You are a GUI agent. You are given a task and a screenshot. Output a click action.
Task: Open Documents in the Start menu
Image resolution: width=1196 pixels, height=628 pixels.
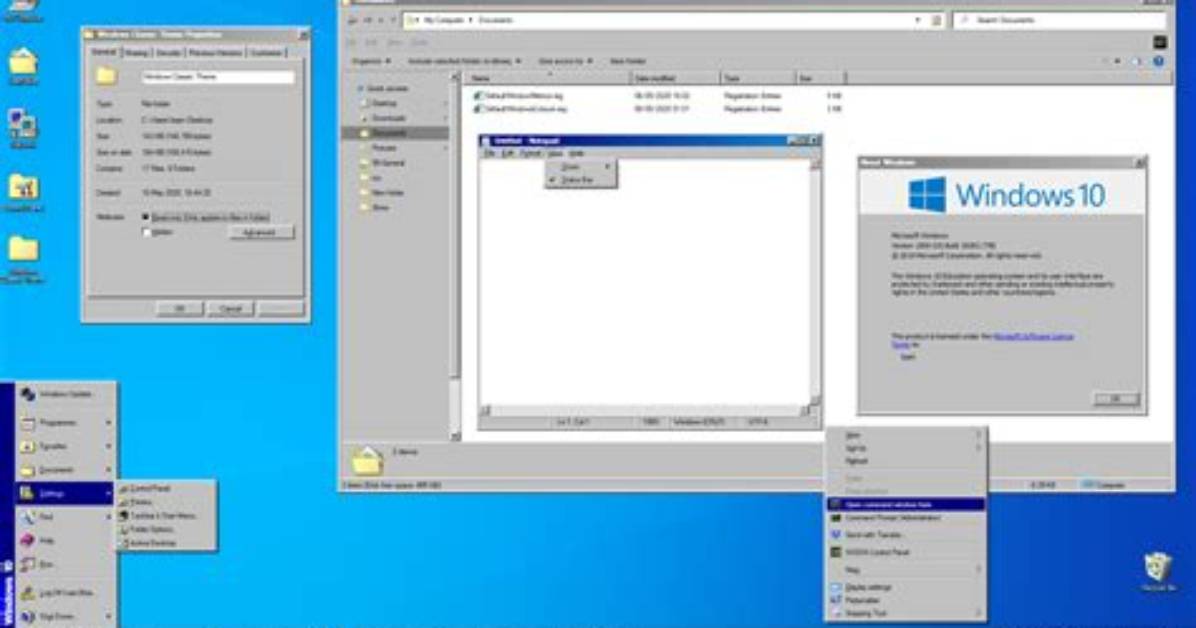pyautogui.click(x=65, y=469)
